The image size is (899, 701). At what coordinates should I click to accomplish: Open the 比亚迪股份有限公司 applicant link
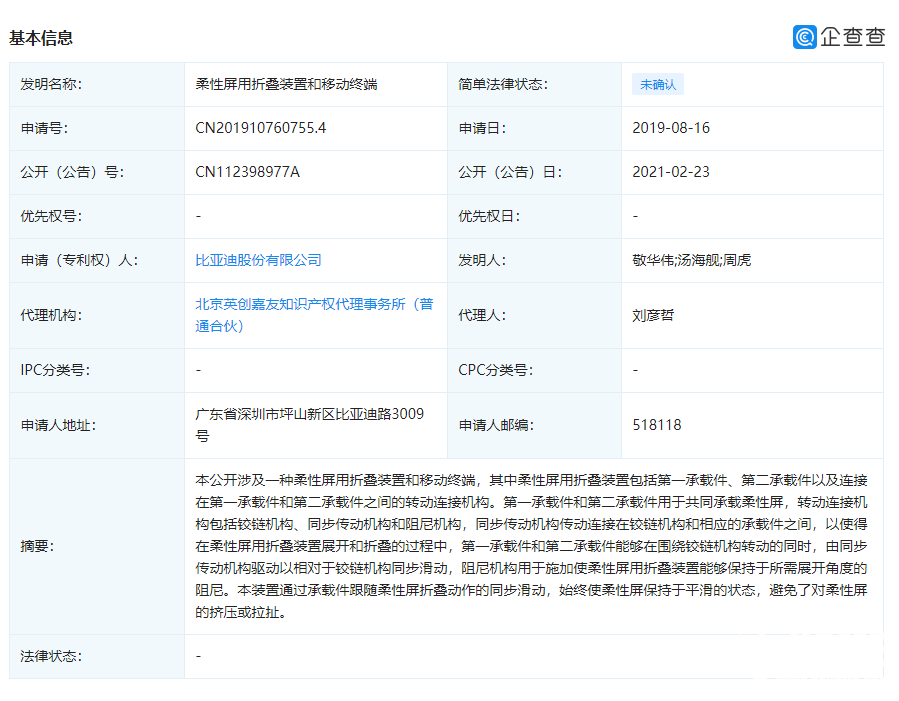[258, 260]
